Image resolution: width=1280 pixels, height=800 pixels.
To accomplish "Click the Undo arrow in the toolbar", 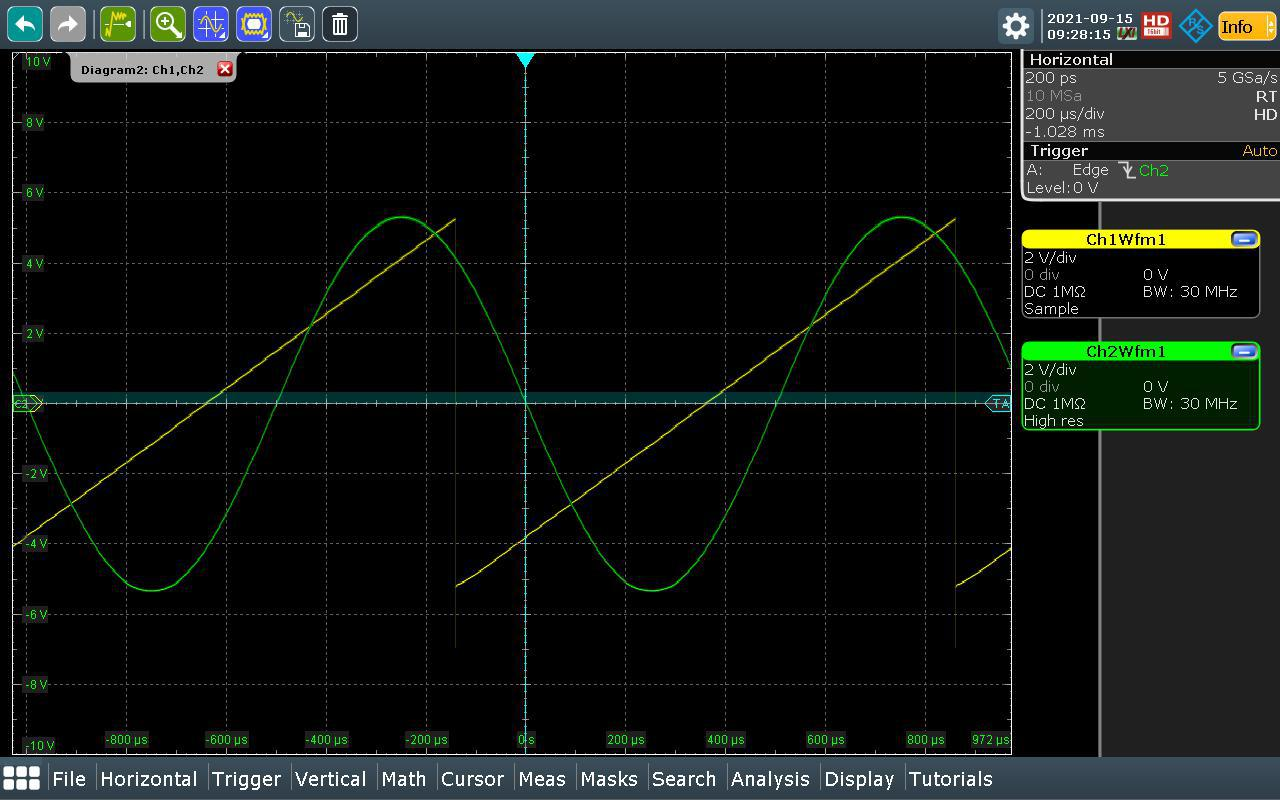I will (x=25, y=24).
